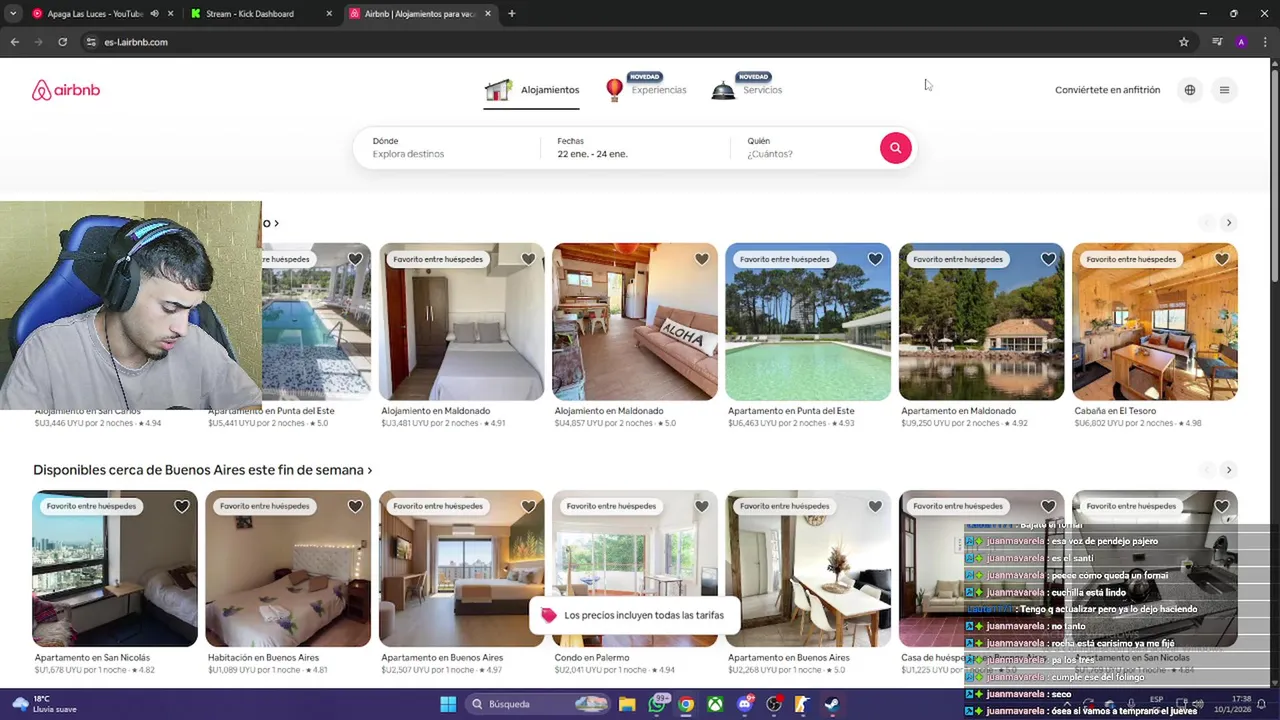Select the Experiencias tab
Viewport: 1280px width, 720px height.
point(646,89)
